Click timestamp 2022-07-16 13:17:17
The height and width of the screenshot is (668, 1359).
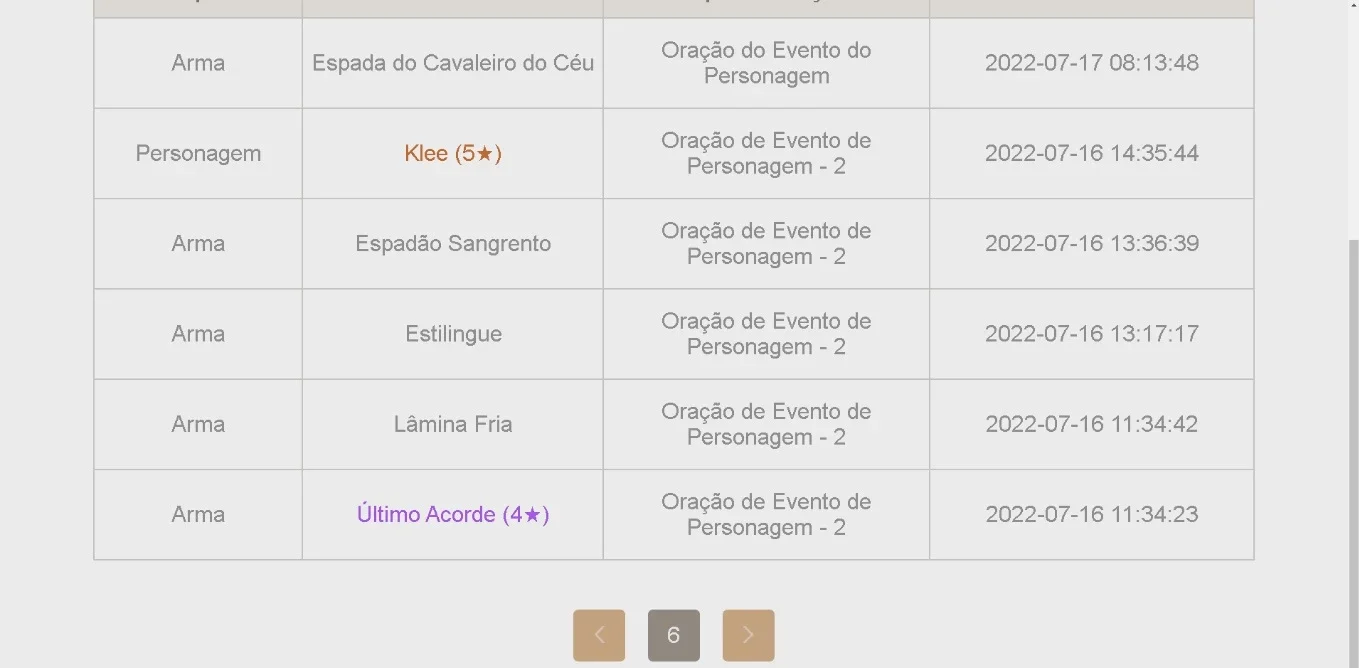1091,334
